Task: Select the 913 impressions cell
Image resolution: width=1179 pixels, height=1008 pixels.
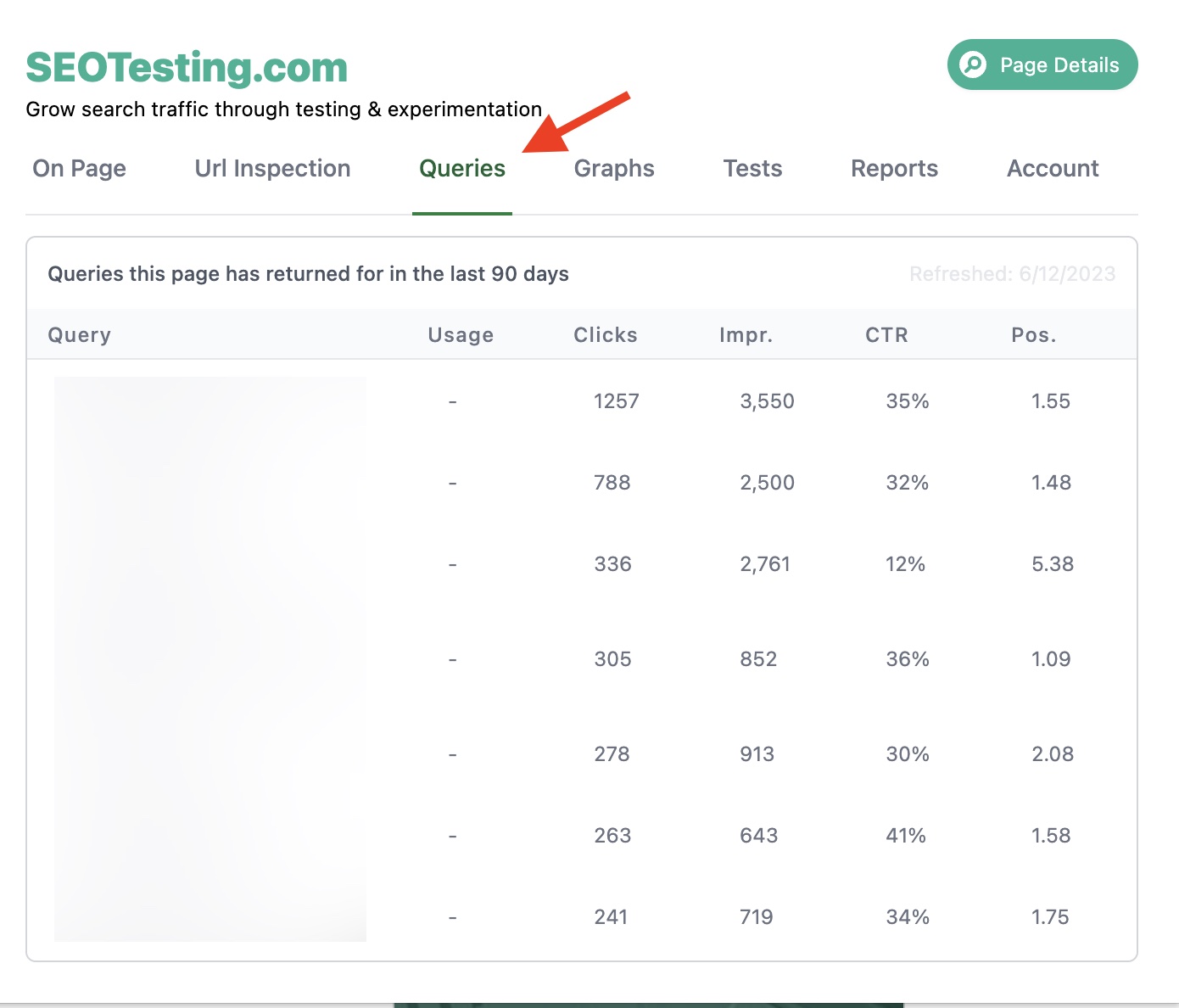Action: tap(757, 754)
